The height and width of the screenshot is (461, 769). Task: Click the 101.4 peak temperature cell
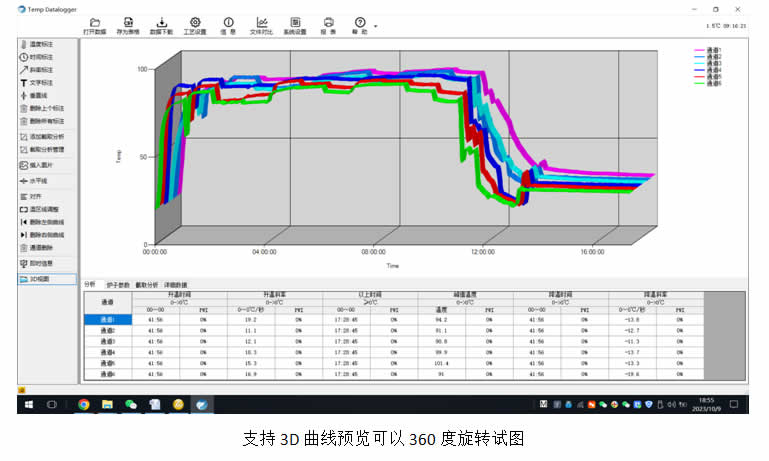click(x=441, y=363)
